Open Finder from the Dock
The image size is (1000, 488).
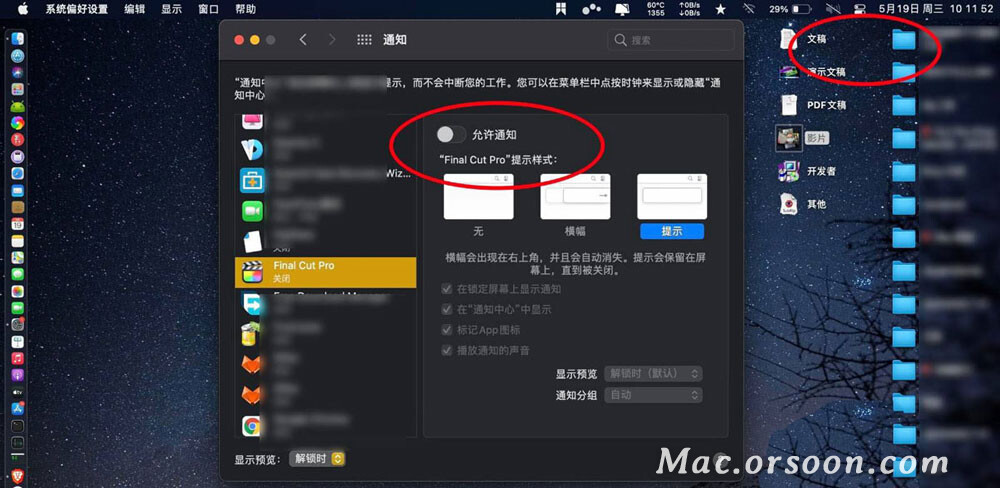[x=17, y=39]
